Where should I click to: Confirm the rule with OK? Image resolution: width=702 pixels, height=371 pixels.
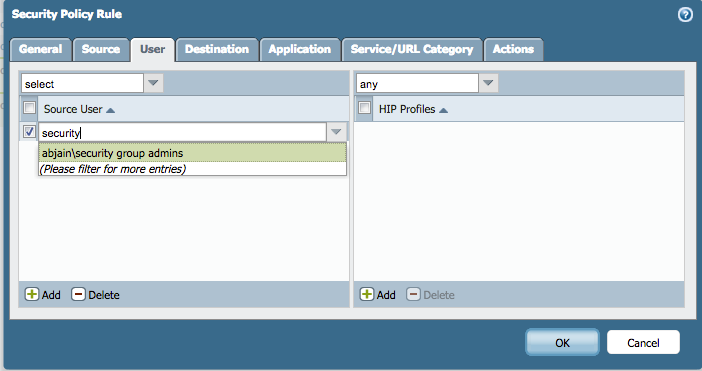coord(562,342)
